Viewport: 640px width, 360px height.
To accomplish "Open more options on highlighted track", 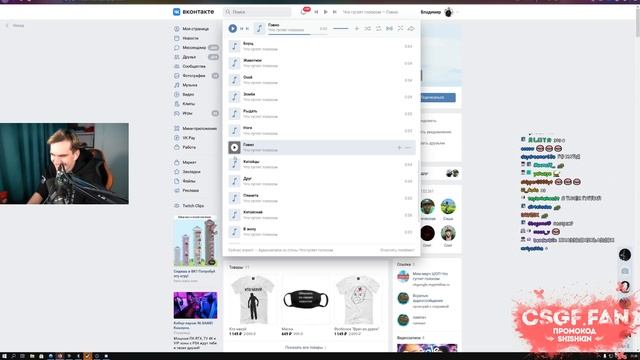I will (x=408, y=147).
